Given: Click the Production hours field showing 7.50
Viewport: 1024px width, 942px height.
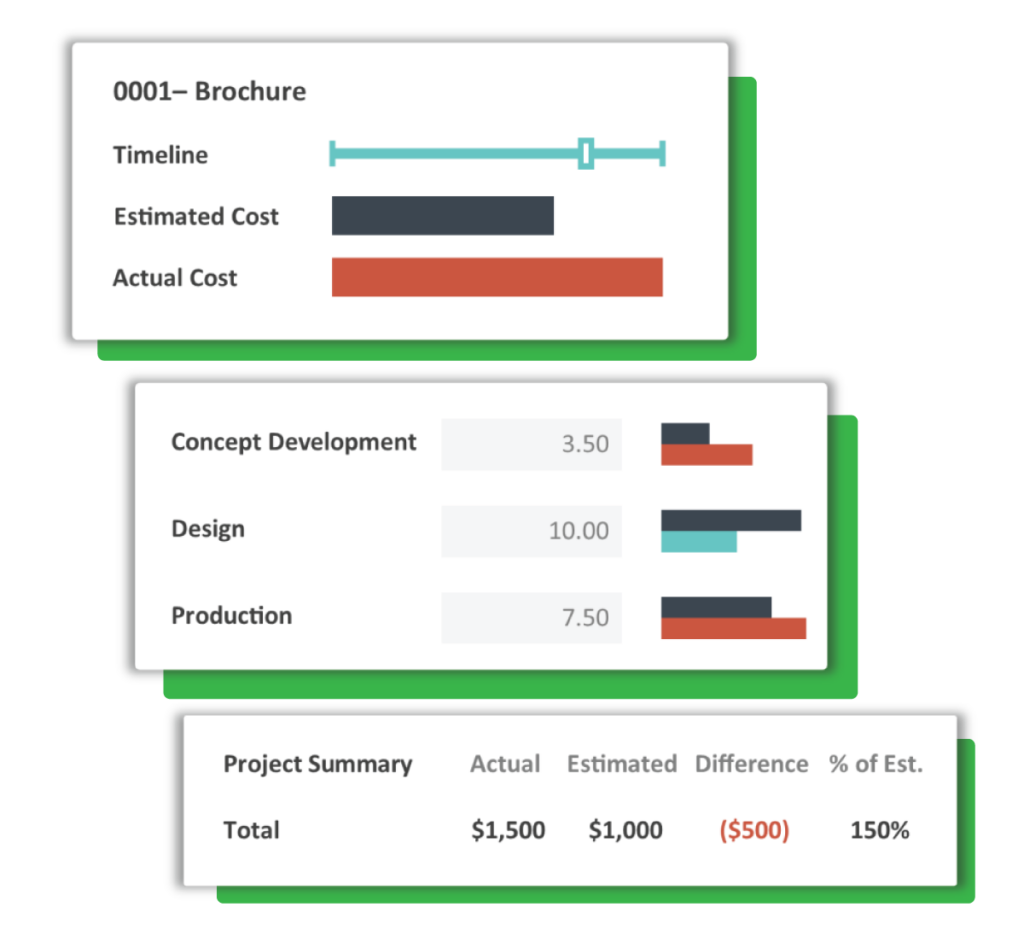Looking at the screenshot, I should point(531,617).
